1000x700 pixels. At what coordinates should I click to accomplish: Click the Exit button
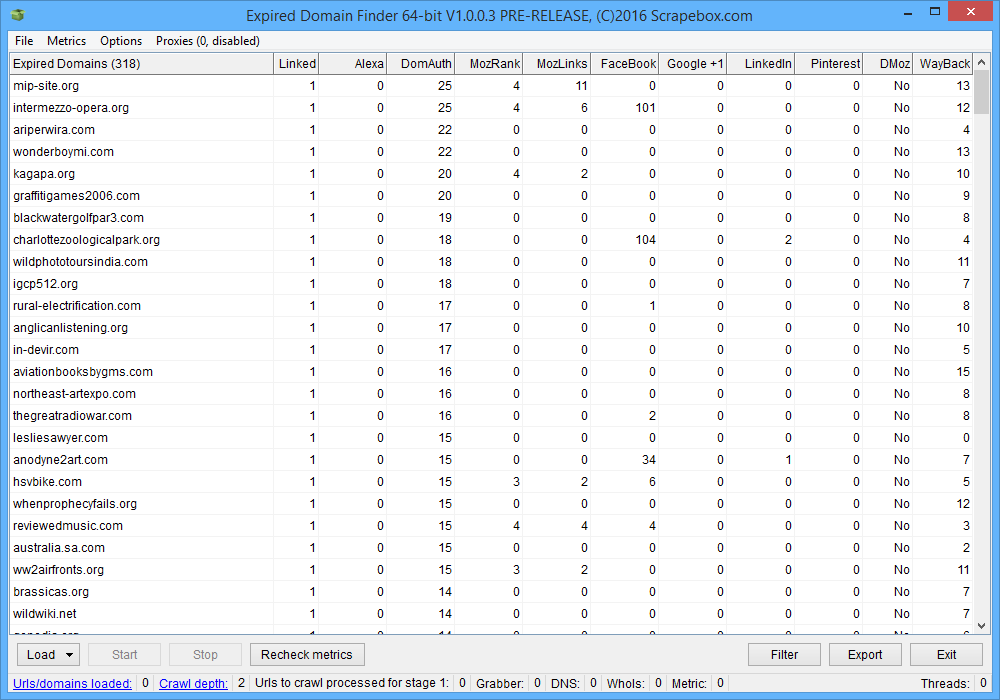tap(946, 655)
